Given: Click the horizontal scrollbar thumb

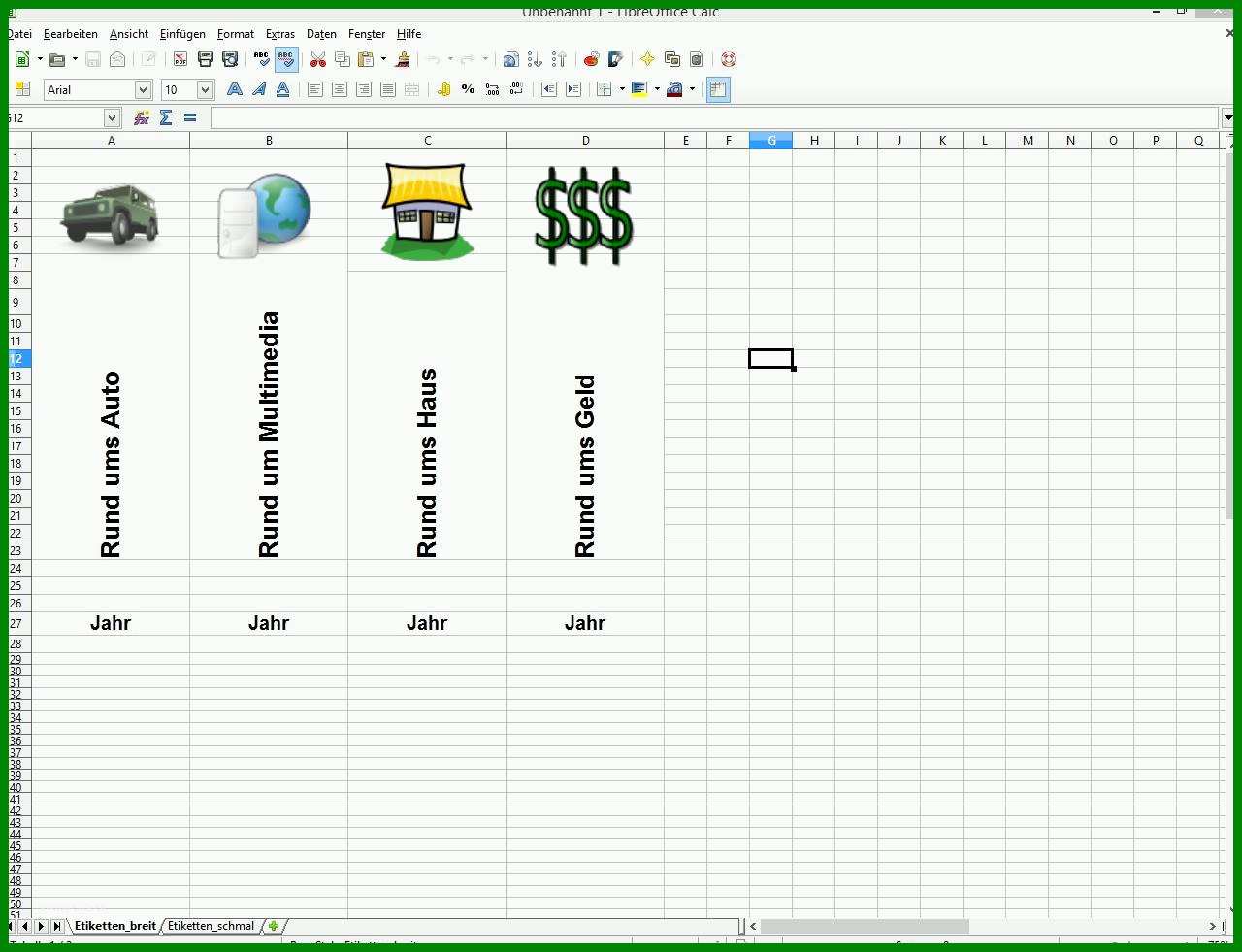Looking at the screenshot, I should tap(864, 926).
